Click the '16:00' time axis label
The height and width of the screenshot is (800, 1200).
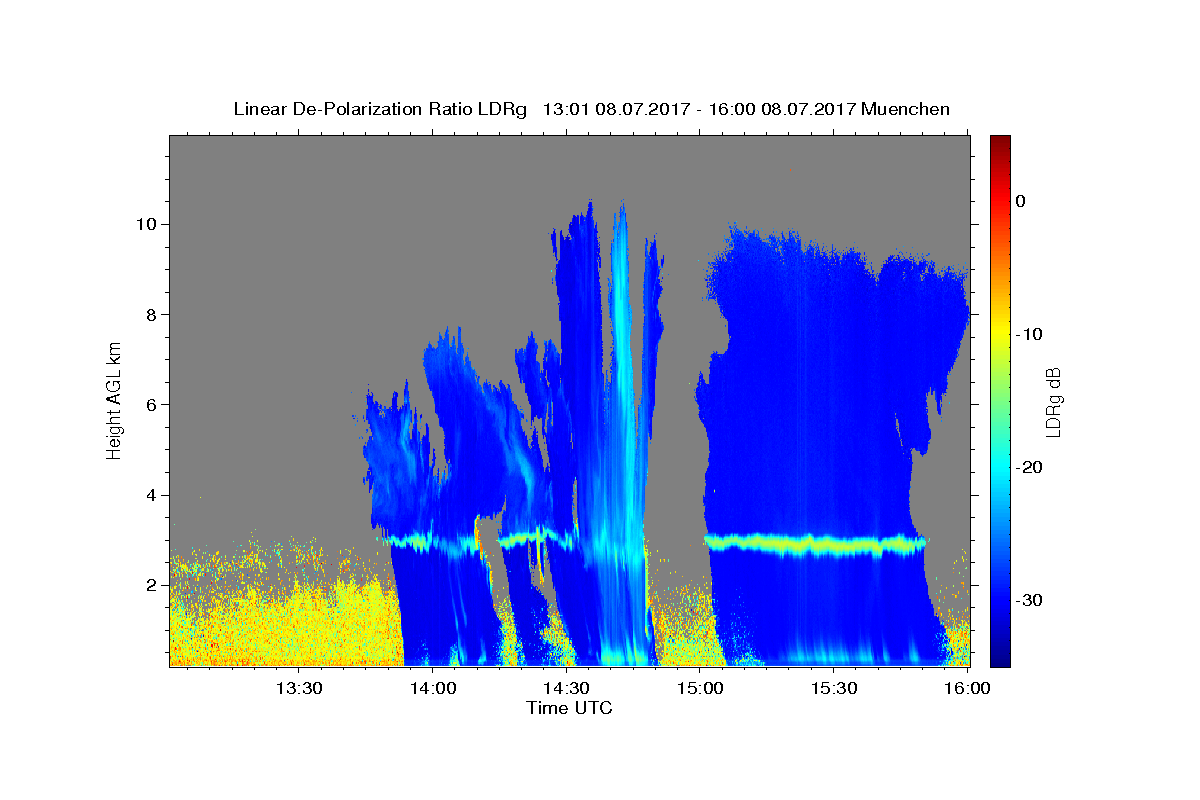(968, 688)
